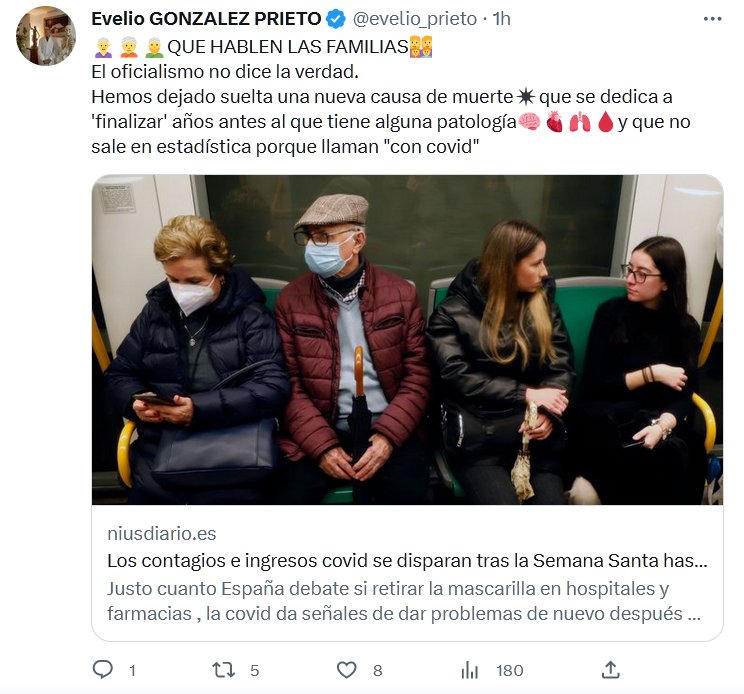
Task: Open the subway passengers preview image
Action: (x=407, y=339)
